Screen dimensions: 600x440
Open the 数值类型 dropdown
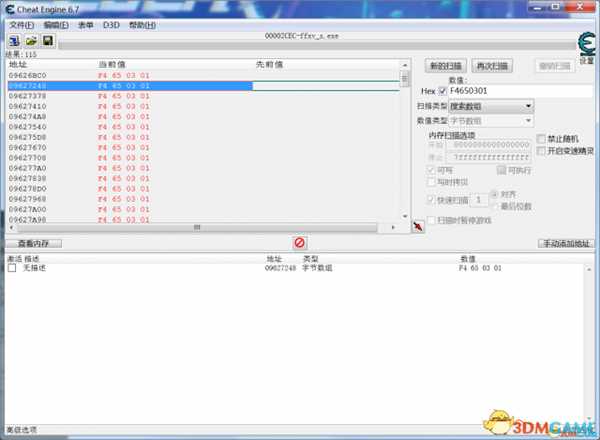(494, 120)
